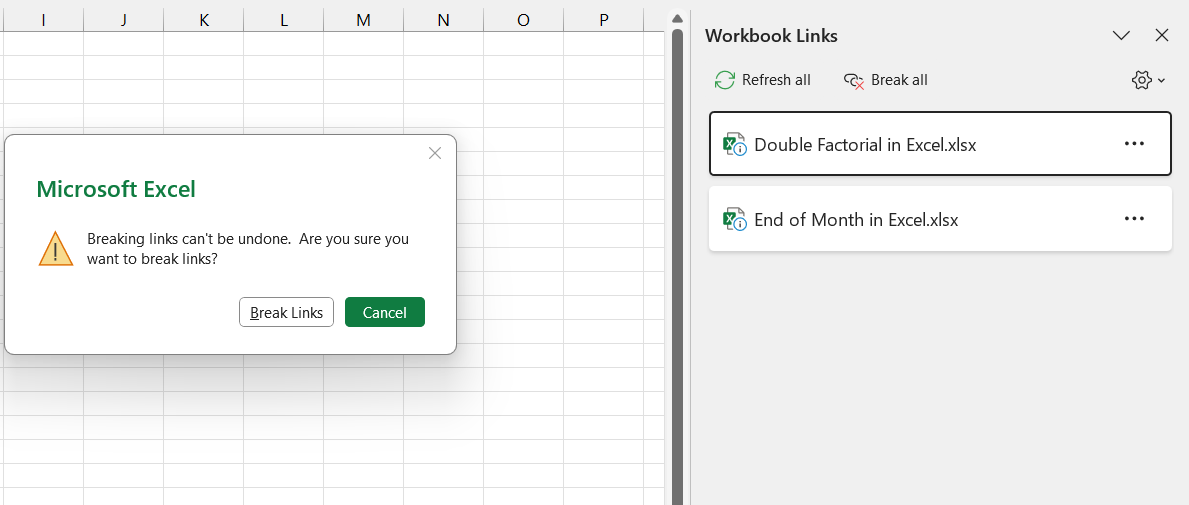Image resolution: width=1189 pixels, height=505 pixels.
Task: Click the Refresh all icon
Action: (725, 80)
